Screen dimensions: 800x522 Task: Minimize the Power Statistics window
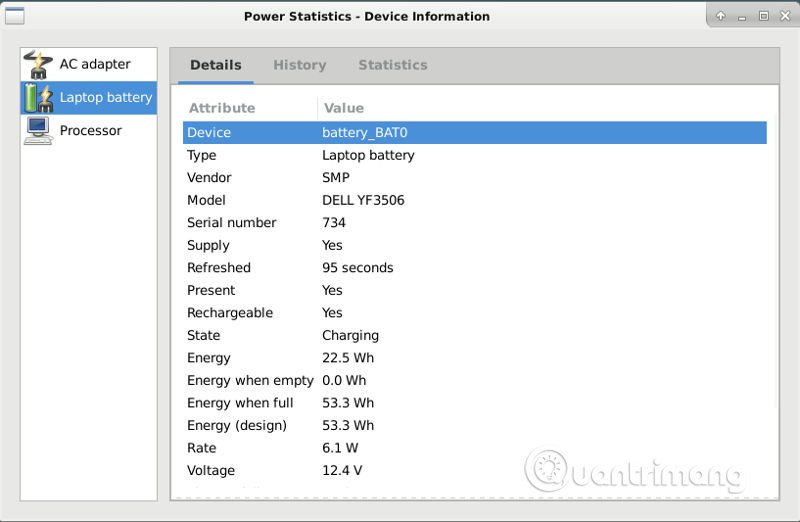click(742, 17)
